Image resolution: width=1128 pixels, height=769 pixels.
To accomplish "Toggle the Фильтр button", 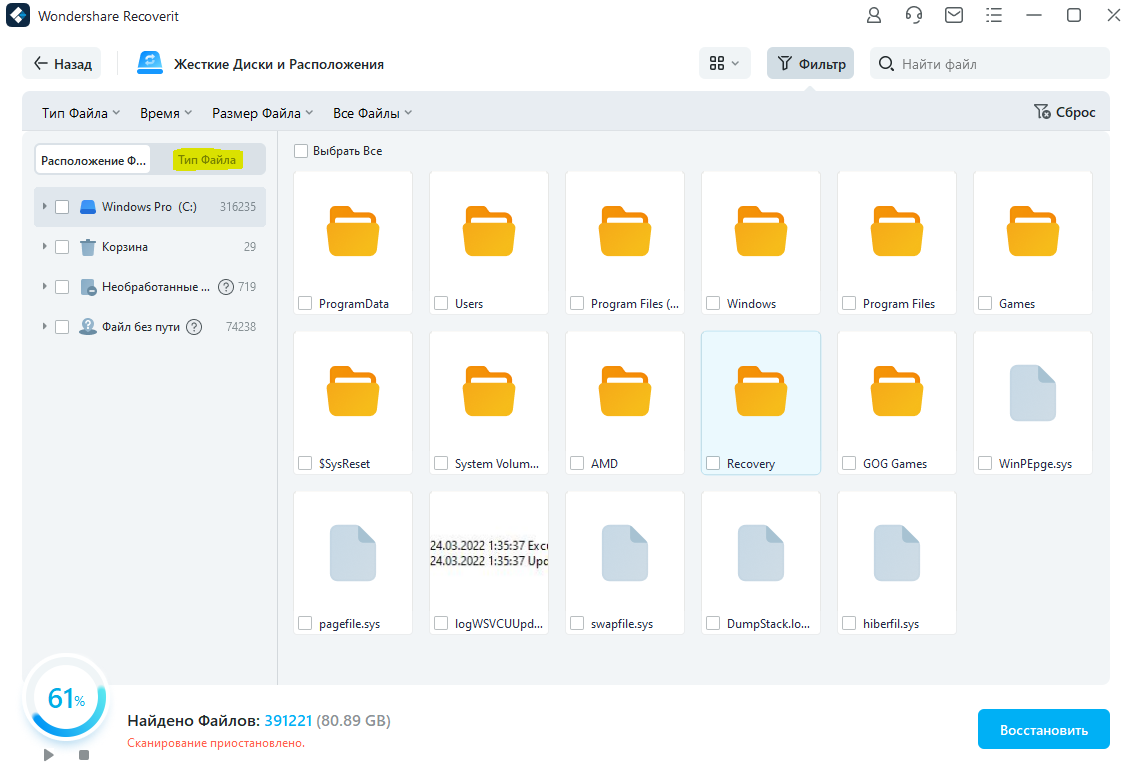I will coord(810,63).
